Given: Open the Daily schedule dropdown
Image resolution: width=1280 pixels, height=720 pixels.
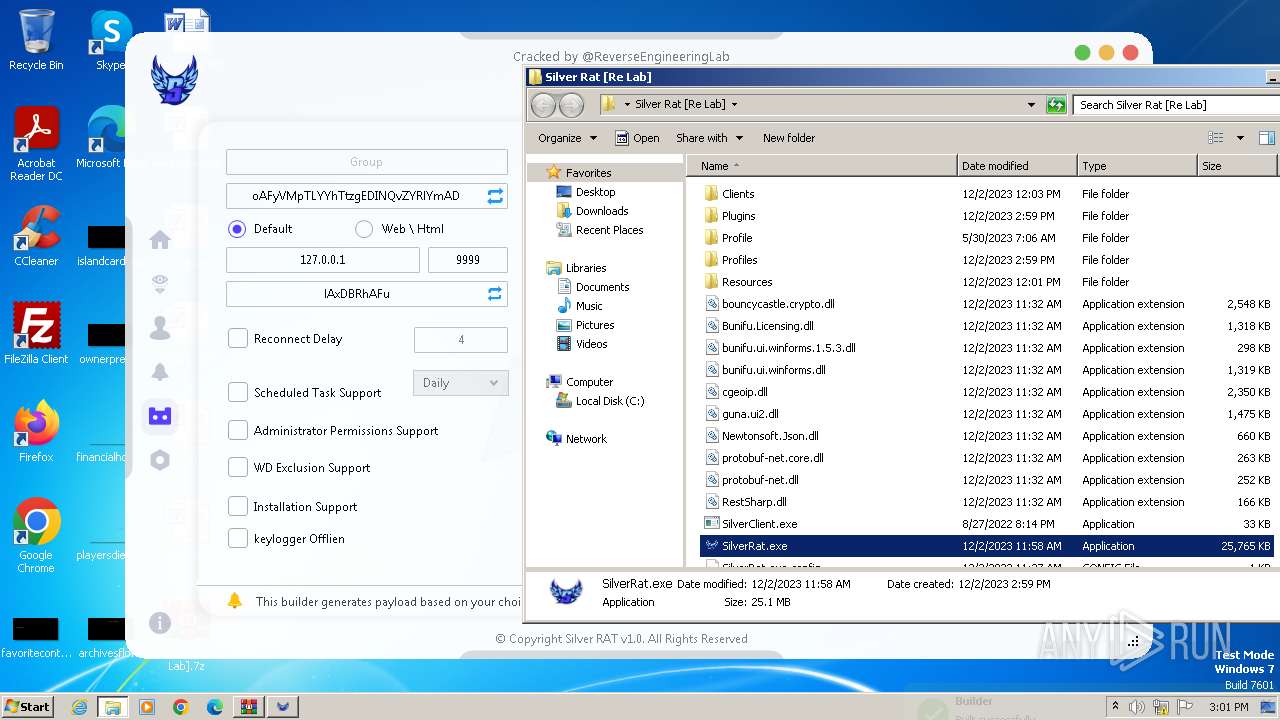Looking at the screenshot, I should point(460,383).
